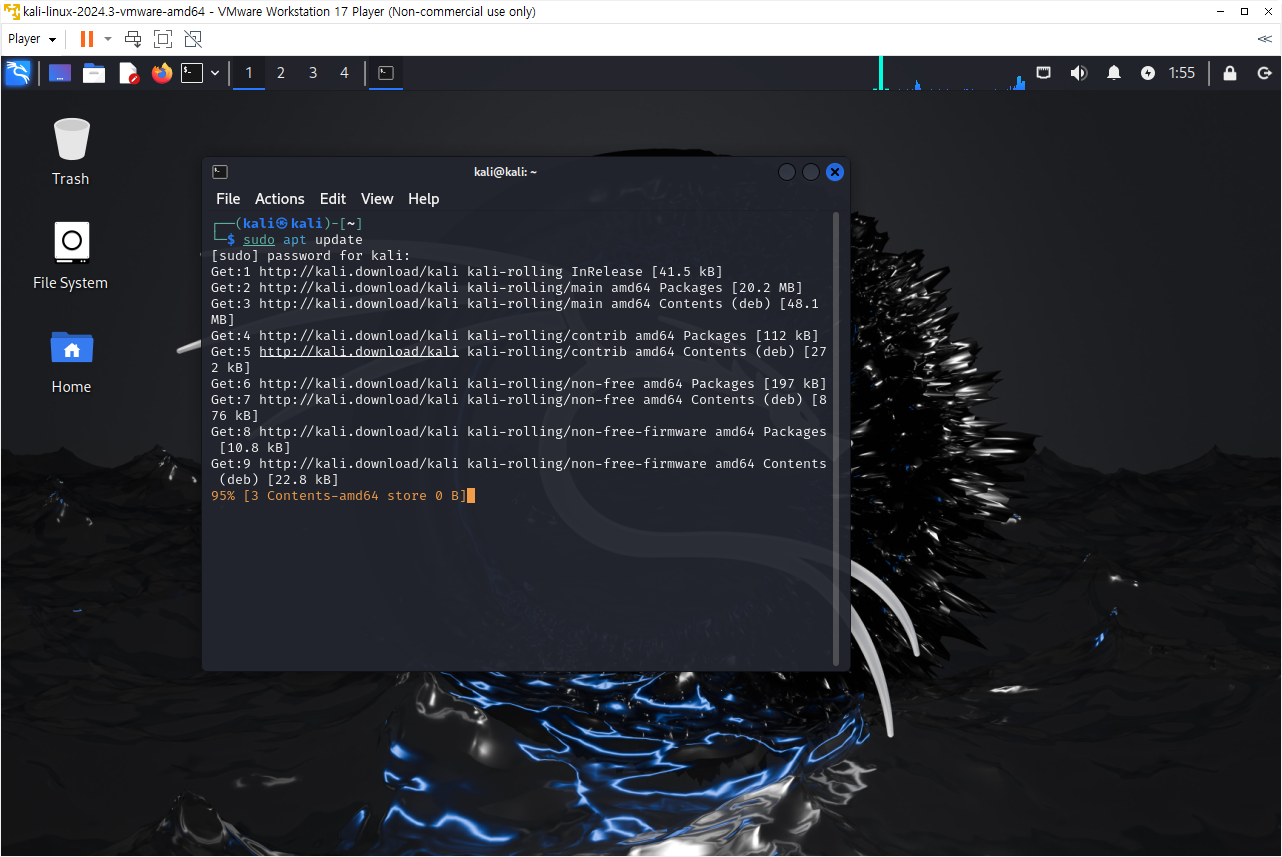Close the kali@kali terminal window
This screenshot has height=857, width=1282.
click(835, 172)
